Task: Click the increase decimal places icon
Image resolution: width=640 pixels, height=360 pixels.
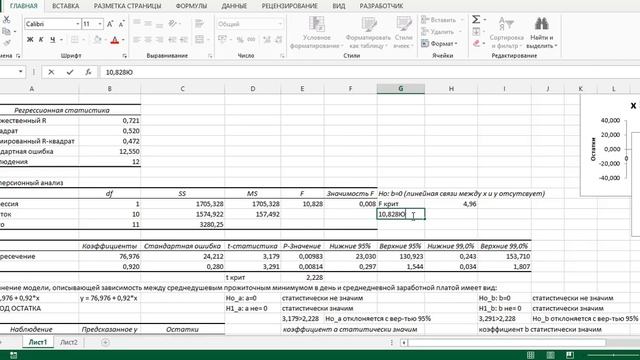Action: [267, 40]
